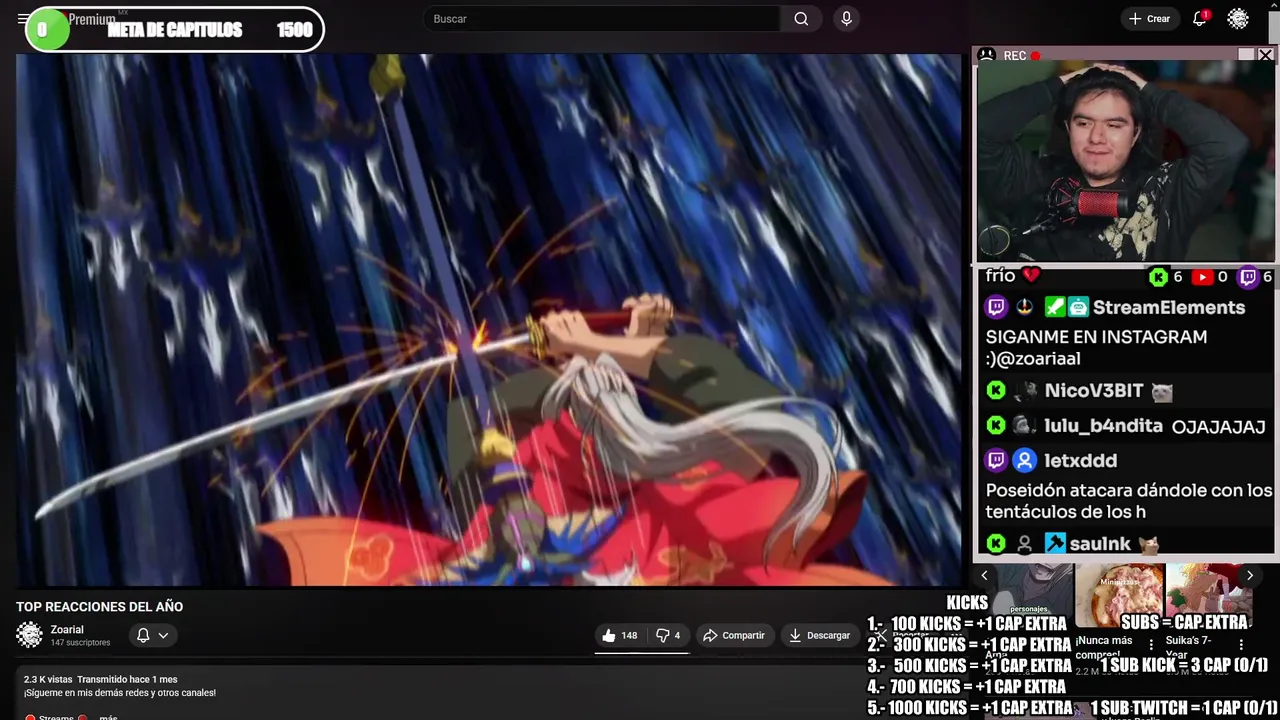Go to next suggestion chips arrow
1280x720 pixels.
[1249, 575]
